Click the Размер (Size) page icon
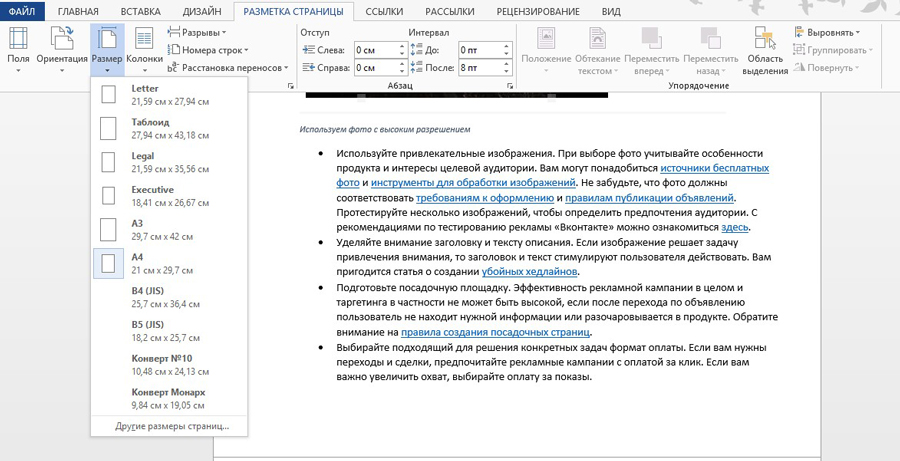900x461 pixels. pos(107,38)
